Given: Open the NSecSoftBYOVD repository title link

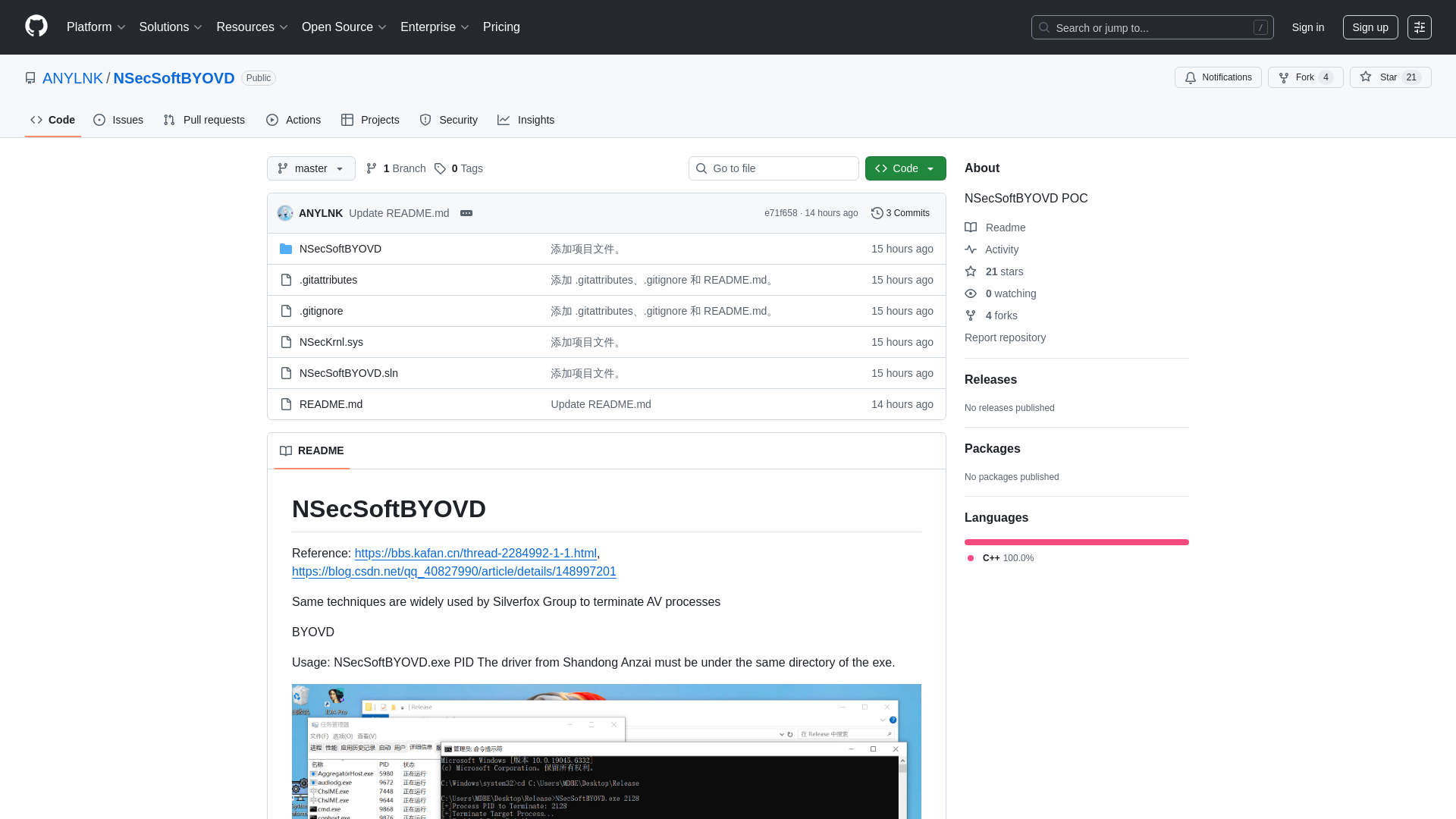Looking at the screenshot, I should pos(174,78).
